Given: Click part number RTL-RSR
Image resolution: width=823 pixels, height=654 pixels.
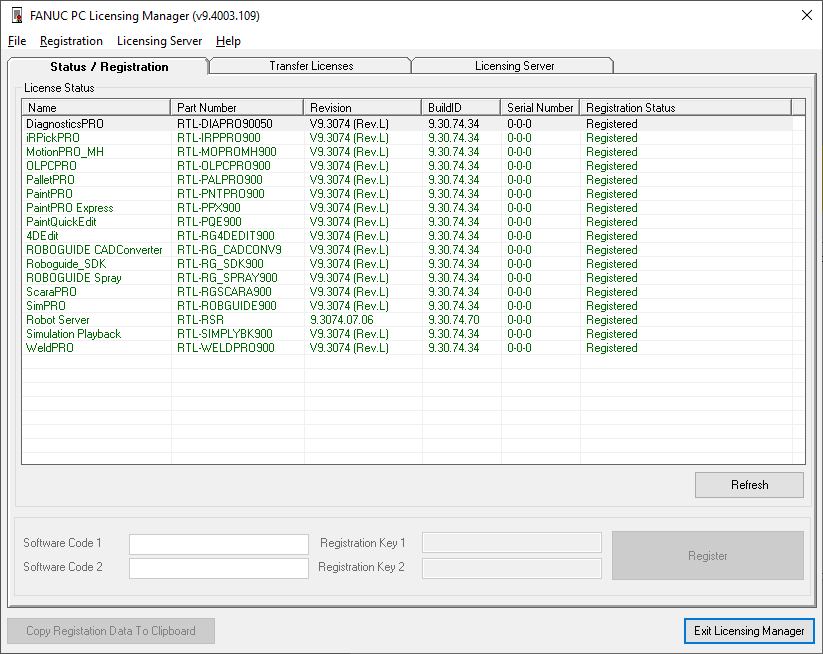Looking at the screenshot, I should point(201,320).
